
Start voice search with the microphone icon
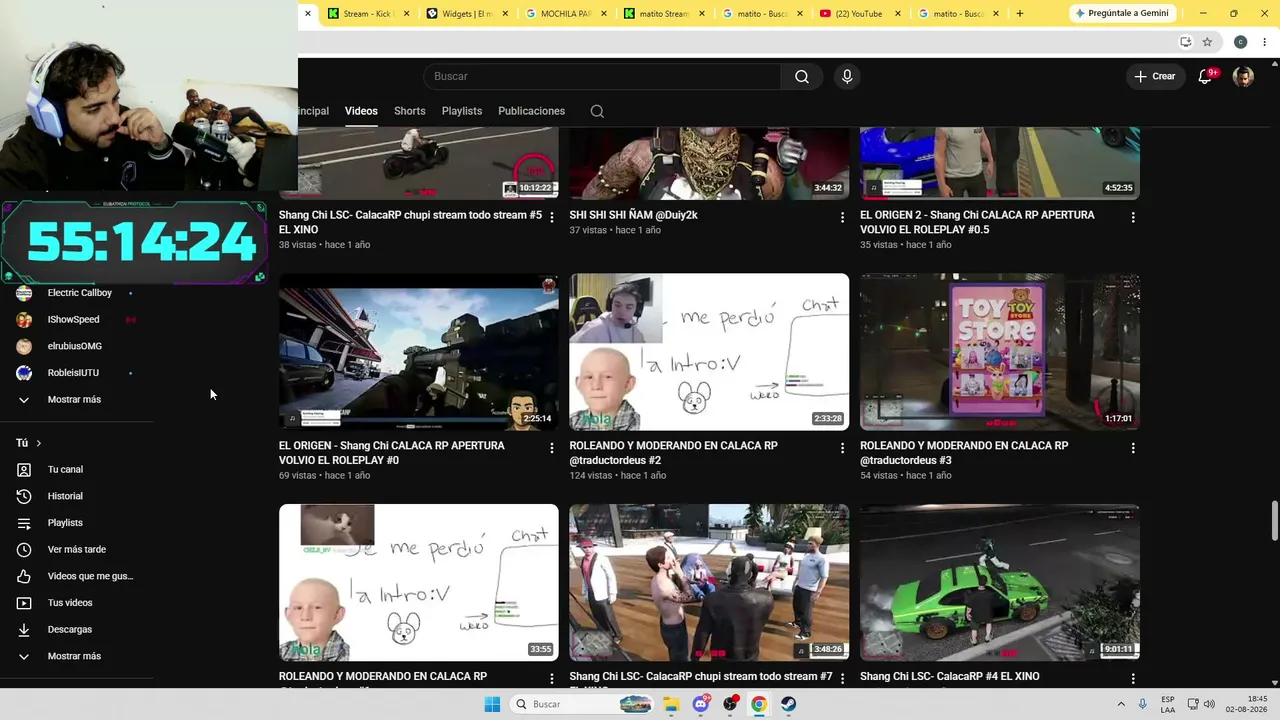pyautogui.click(x=847, y=77)
